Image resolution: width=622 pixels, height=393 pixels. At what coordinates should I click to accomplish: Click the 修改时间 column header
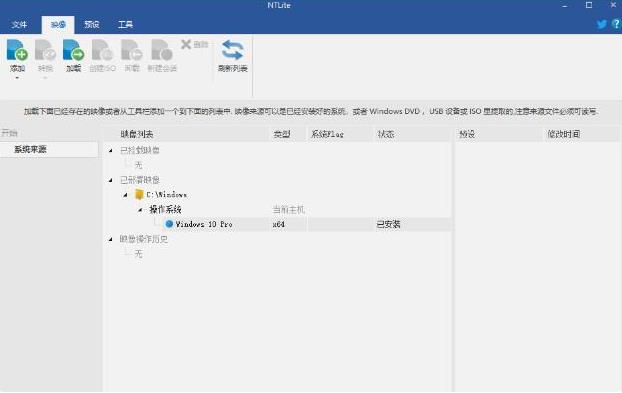point(581,134)
